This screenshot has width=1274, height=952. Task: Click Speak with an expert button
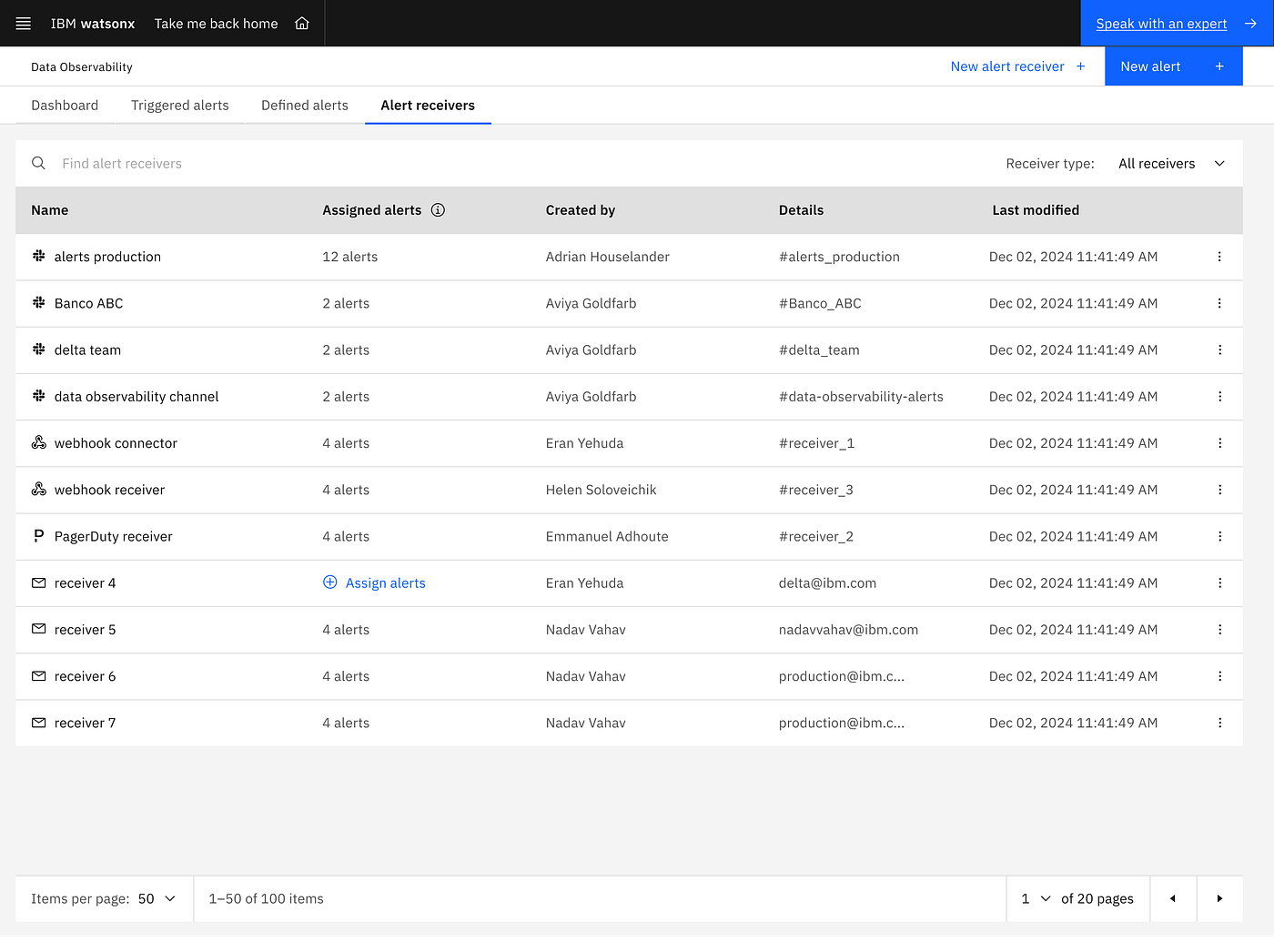[1177, 24]
